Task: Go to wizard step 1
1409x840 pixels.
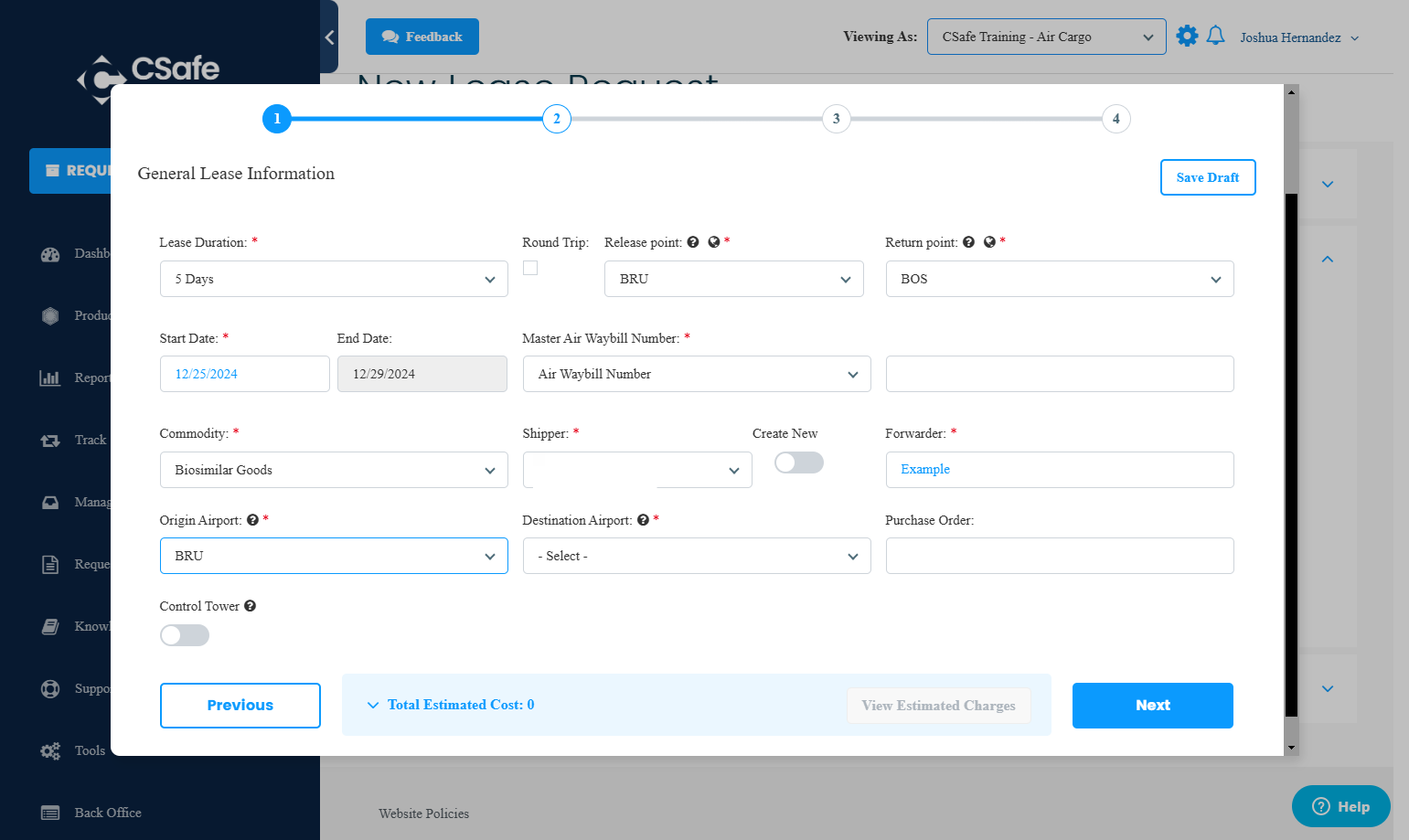Action: 277,119
